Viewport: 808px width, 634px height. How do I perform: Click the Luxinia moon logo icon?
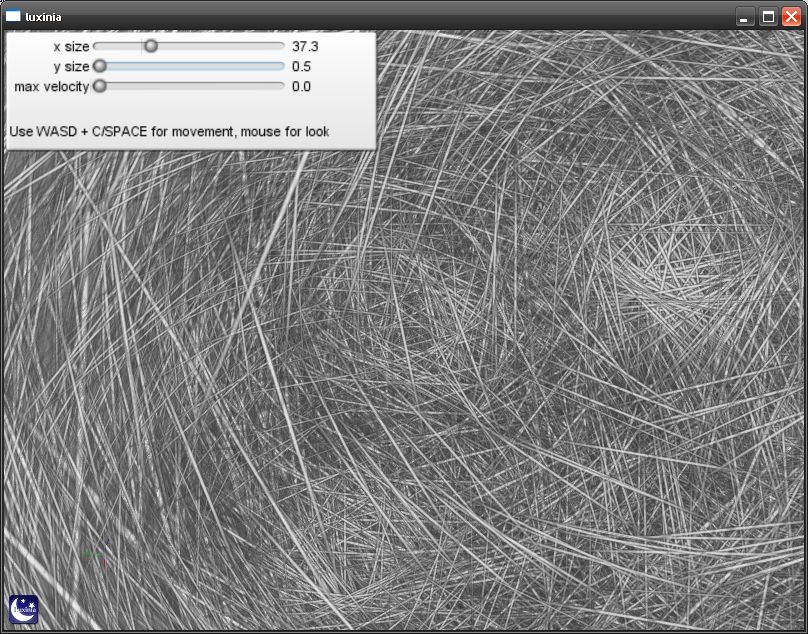pyautogui.click(x=23, y=608)
